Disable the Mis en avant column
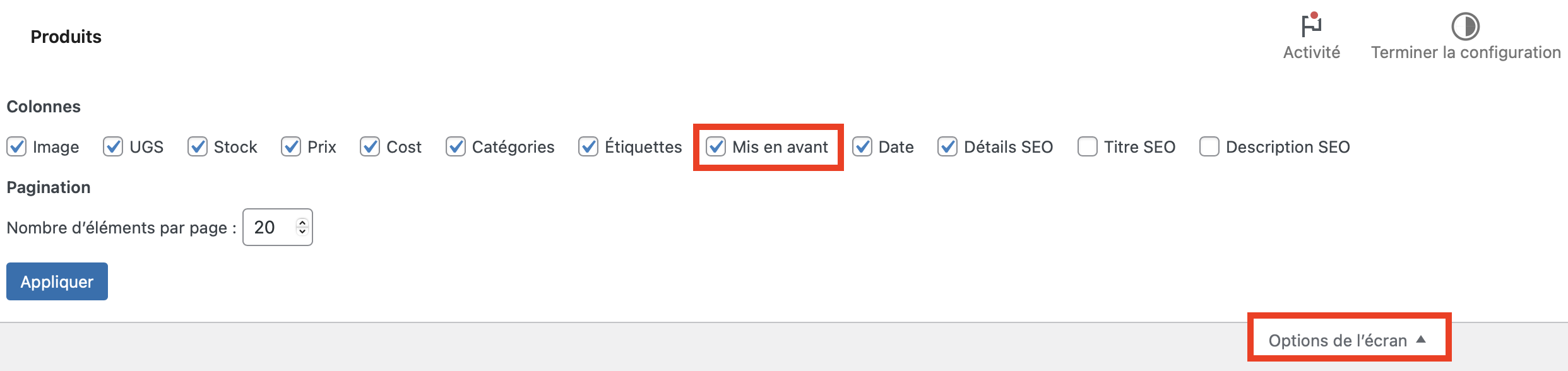This screenshot has width=1568, height=371. pyautogui.click(x=716, y=146)
